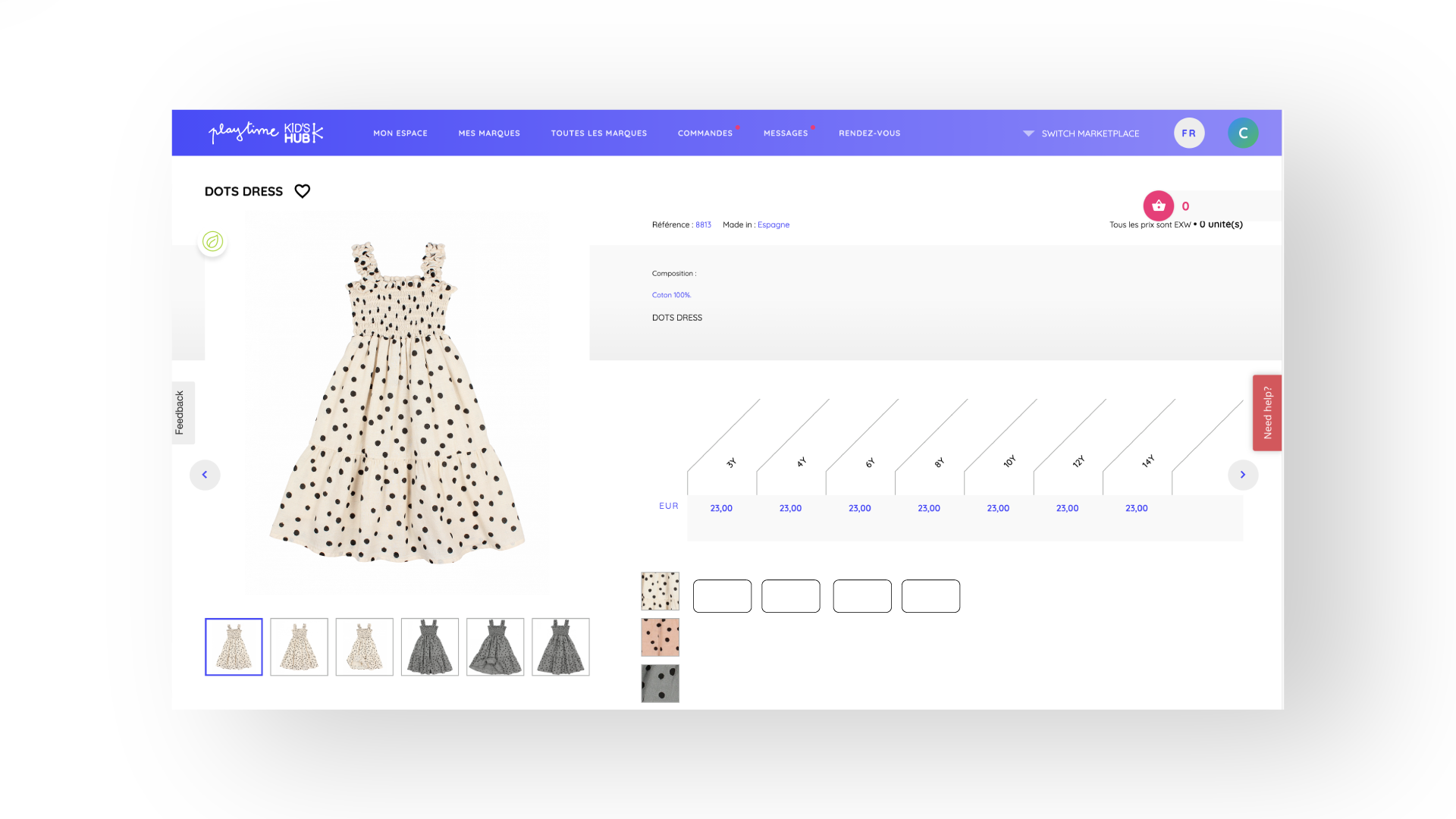1456x819 pixels.
Task: Select the pink dots fabric swatch
Action: [661, 638]
